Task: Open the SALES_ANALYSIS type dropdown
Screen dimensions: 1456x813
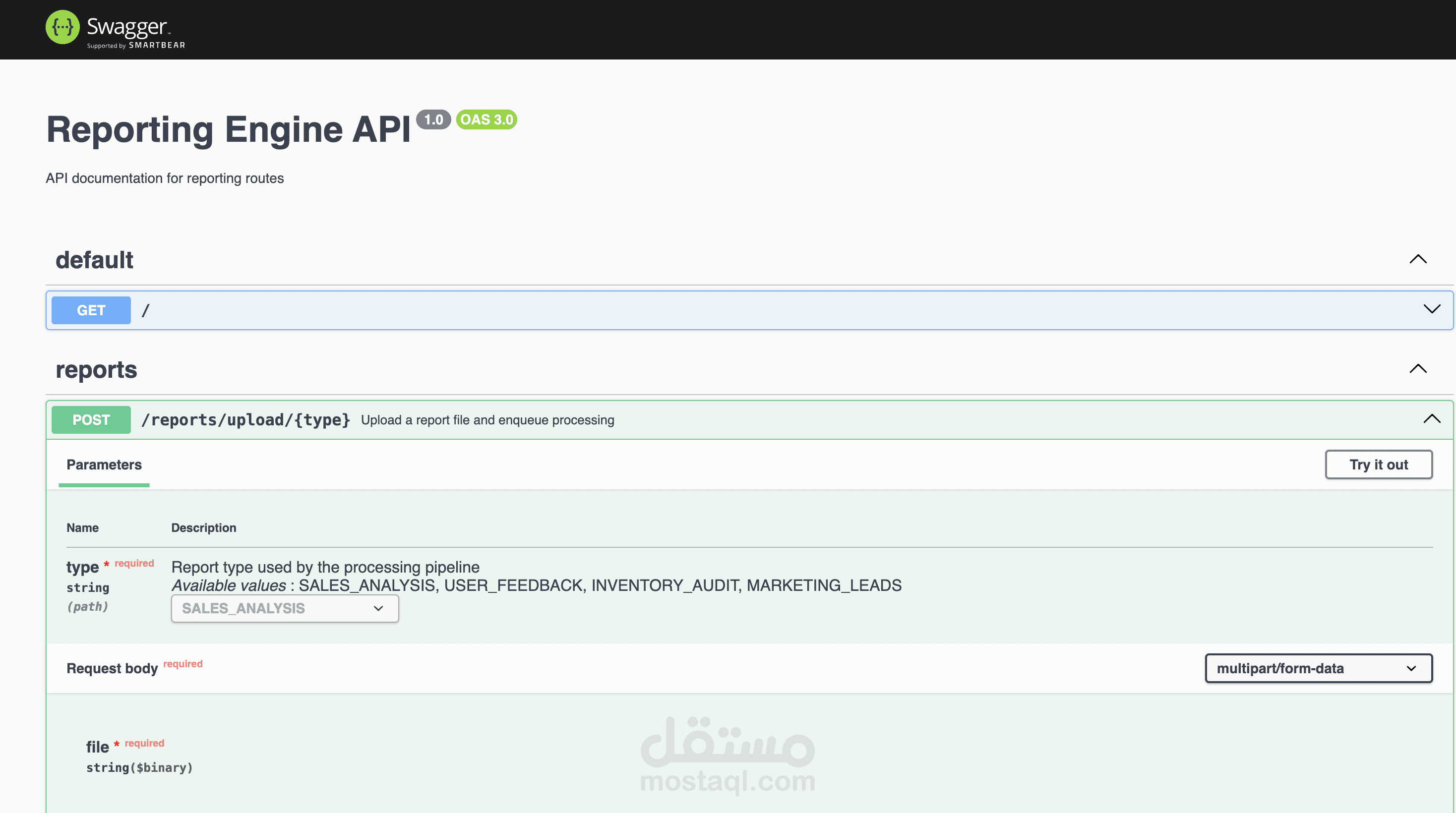Action: click(285, 608)
